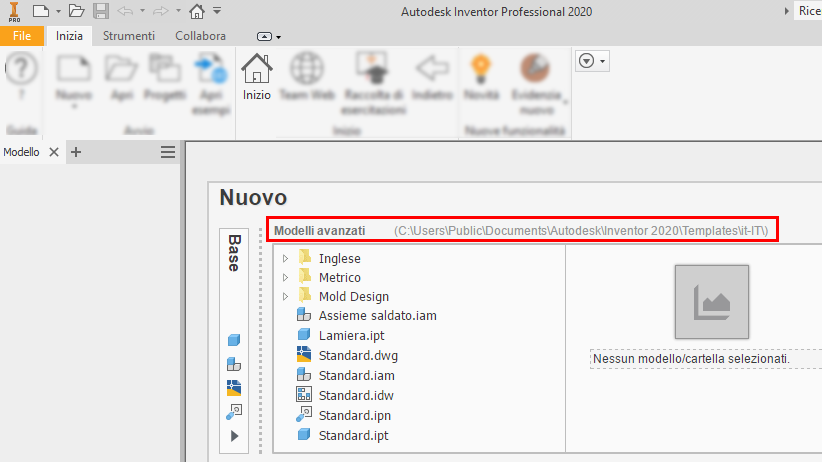822x462 pixels.
Task: Create new file from quick access toolbar
Action: click(x=40, y=11)
